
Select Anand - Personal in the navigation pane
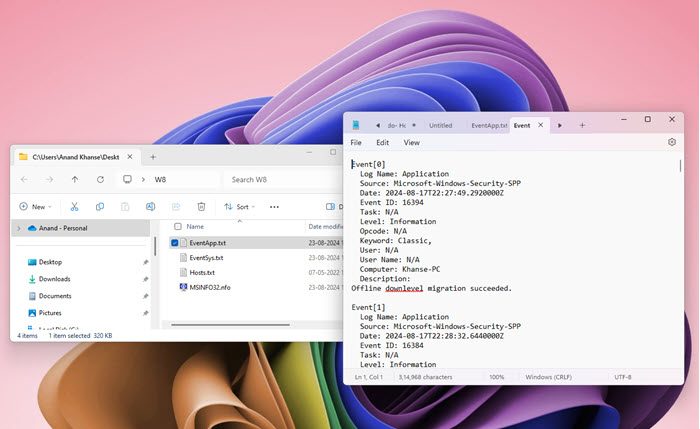pos(81,228)
